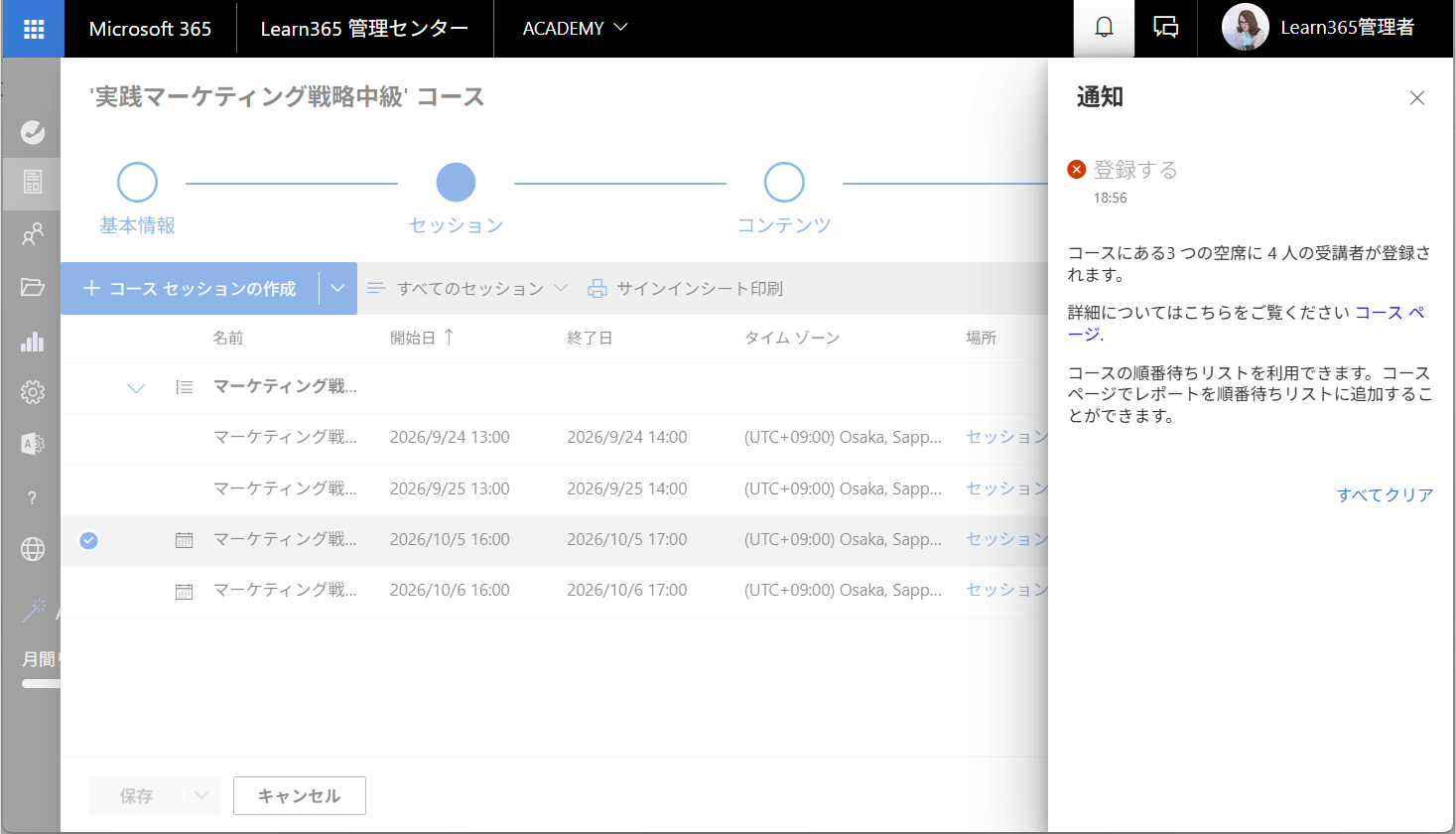Click the printer icon for sign-in sheet
The width and height of the screenshot is (1456, 834).
coord(597,289)
